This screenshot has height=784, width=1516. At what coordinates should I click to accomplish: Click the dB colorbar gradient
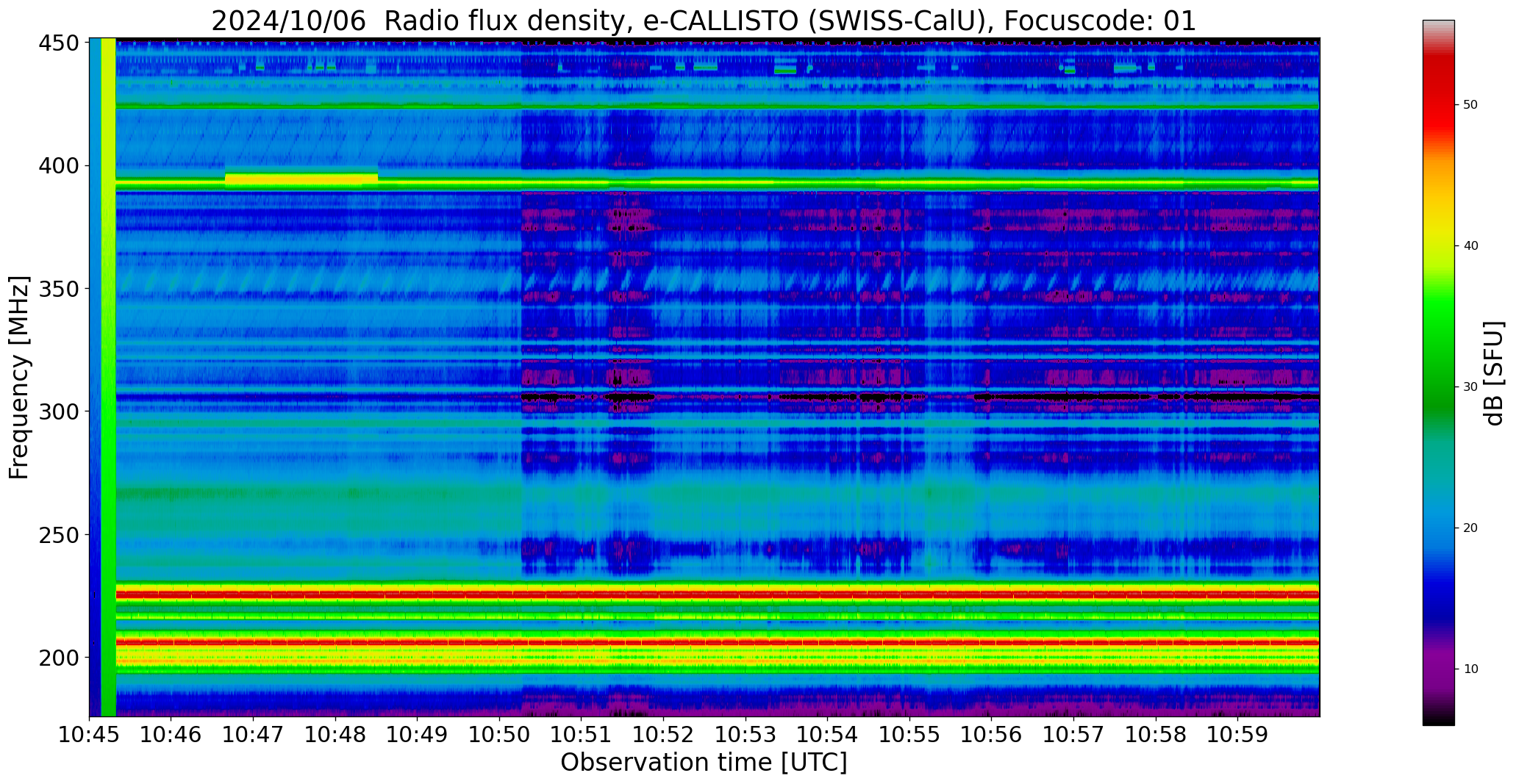[1438, 373]
